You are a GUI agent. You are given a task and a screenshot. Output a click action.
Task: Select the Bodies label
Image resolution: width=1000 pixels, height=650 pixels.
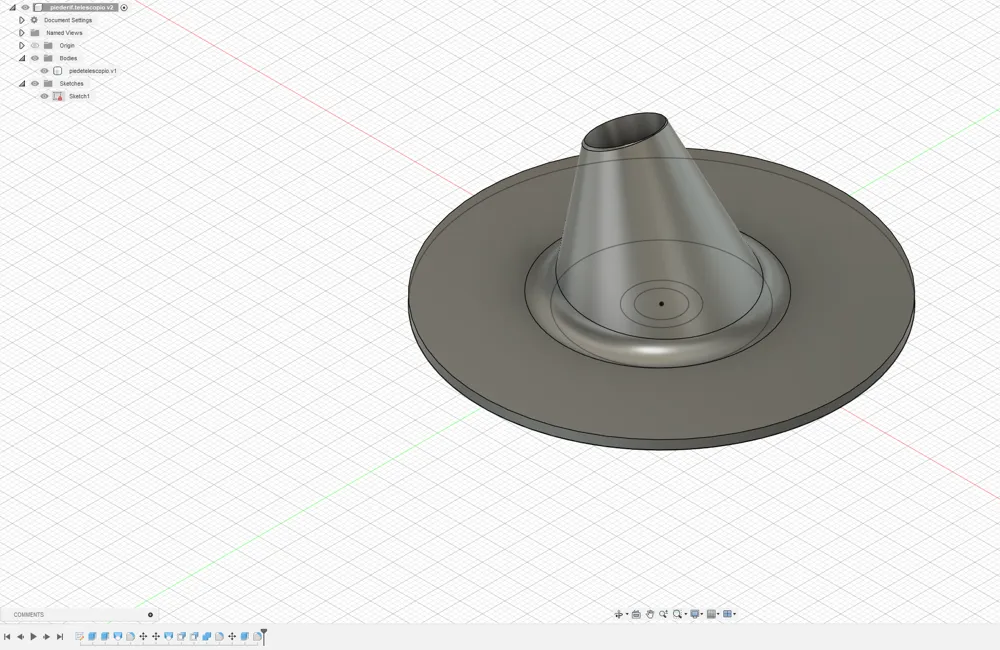pos(68,59)
